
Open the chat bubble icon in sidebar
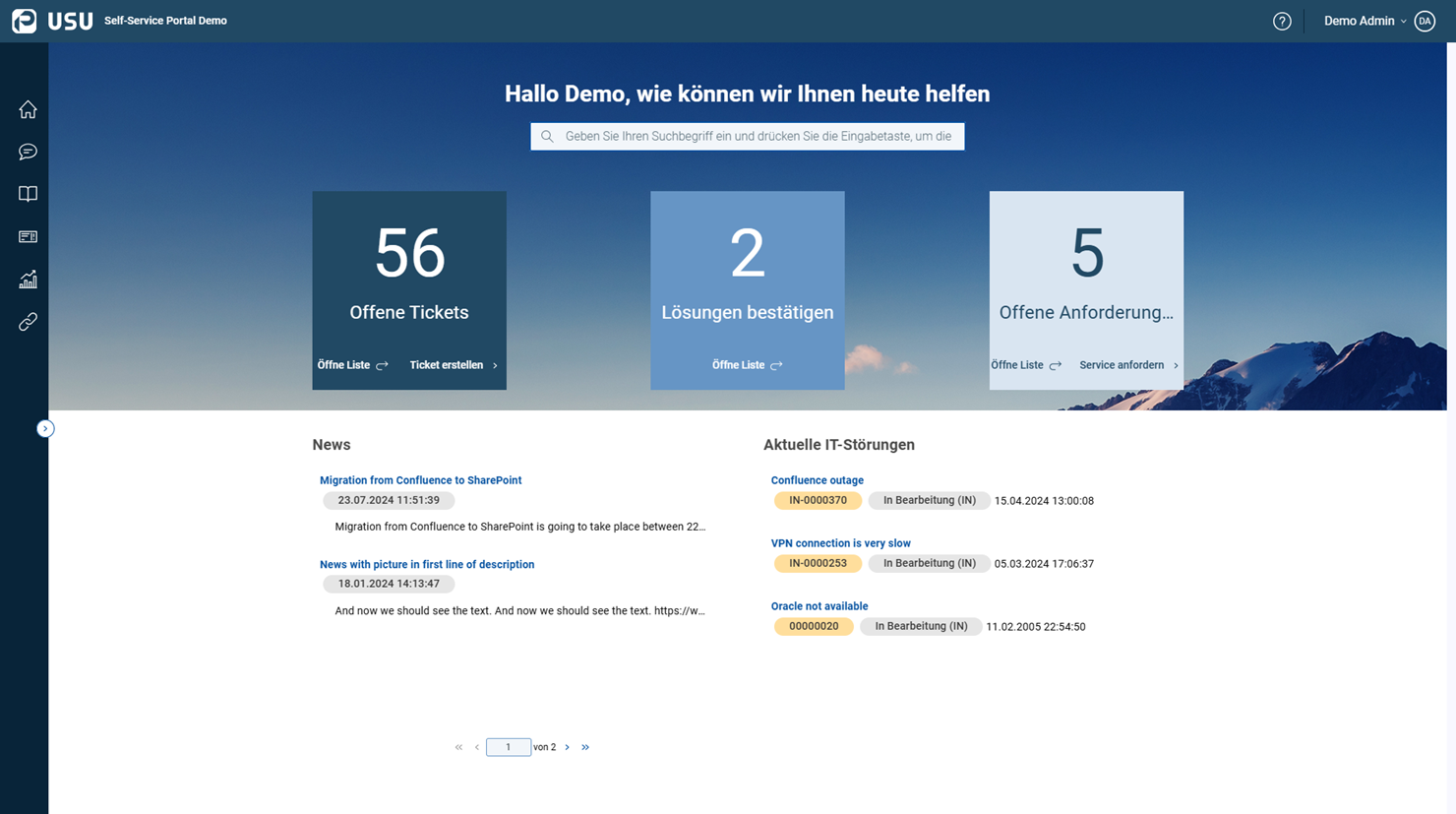click(28, 152)
